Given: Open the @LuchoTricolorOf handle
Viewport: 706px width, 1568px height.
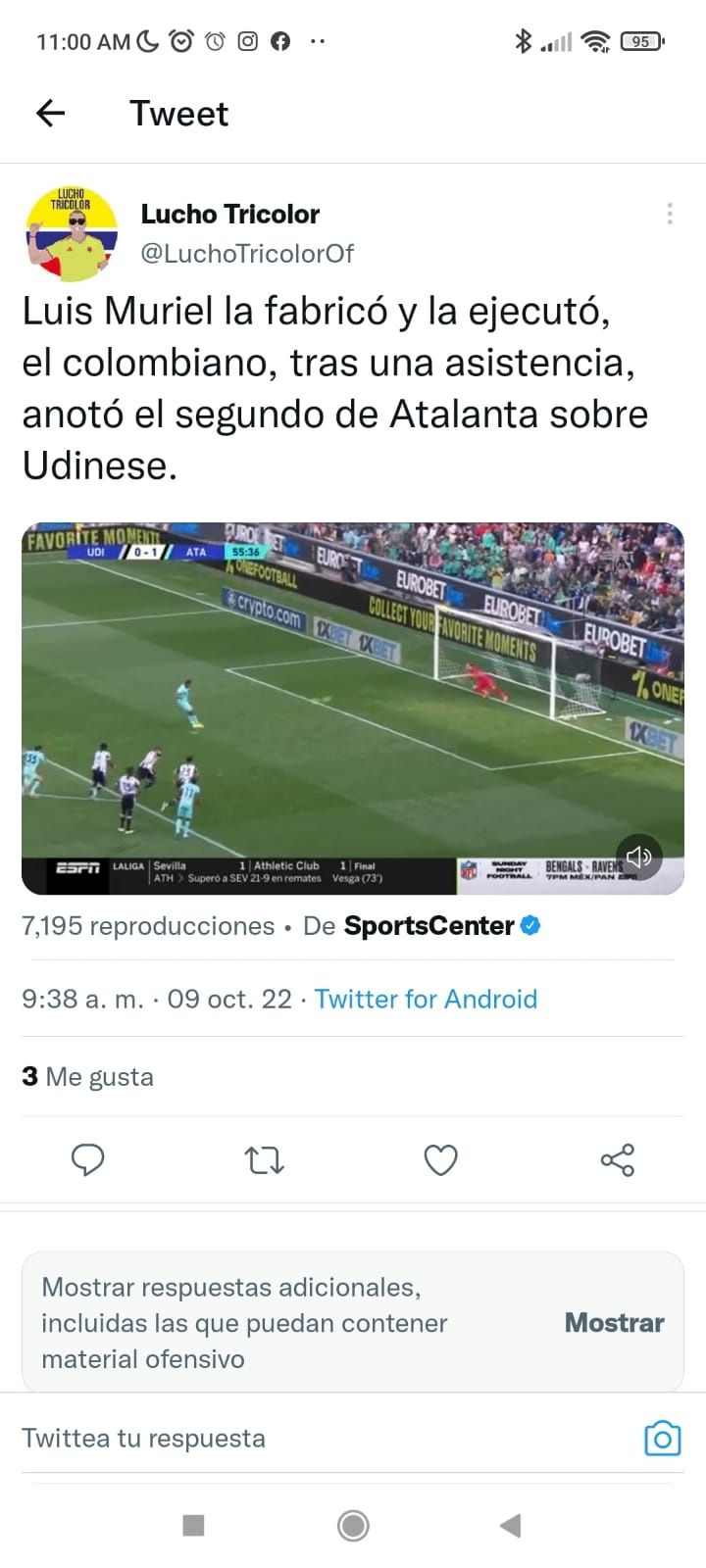Looking at the screenshot, I should [x=247, y=254].
